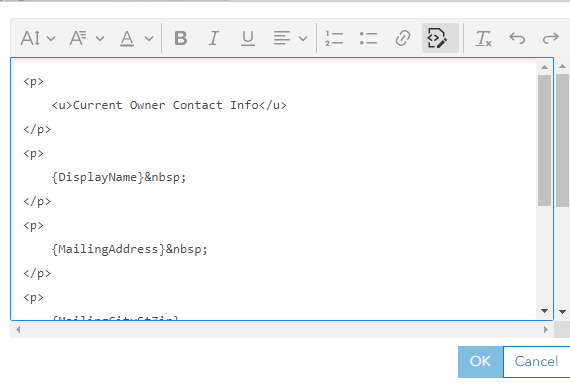Click the editor scroll up arrow
Viewport: 570px width, 389px height.
coord(544,67)
